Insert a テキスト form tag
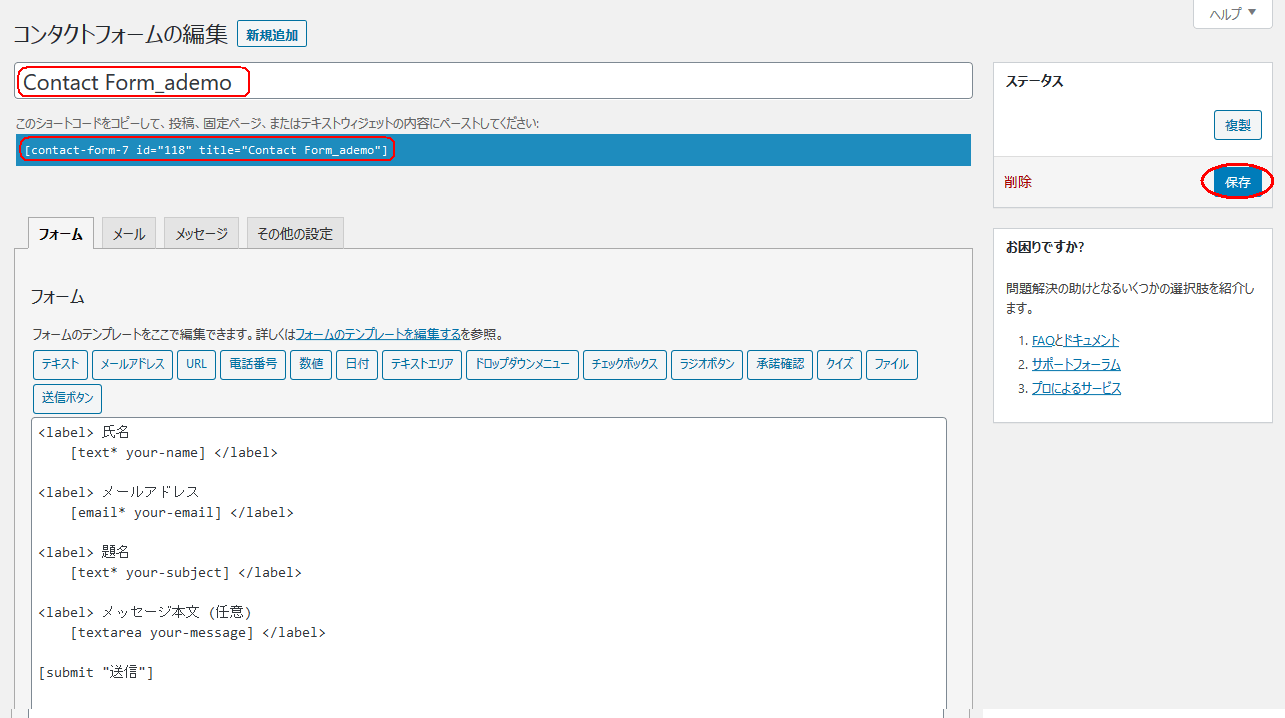 [61, 364]
